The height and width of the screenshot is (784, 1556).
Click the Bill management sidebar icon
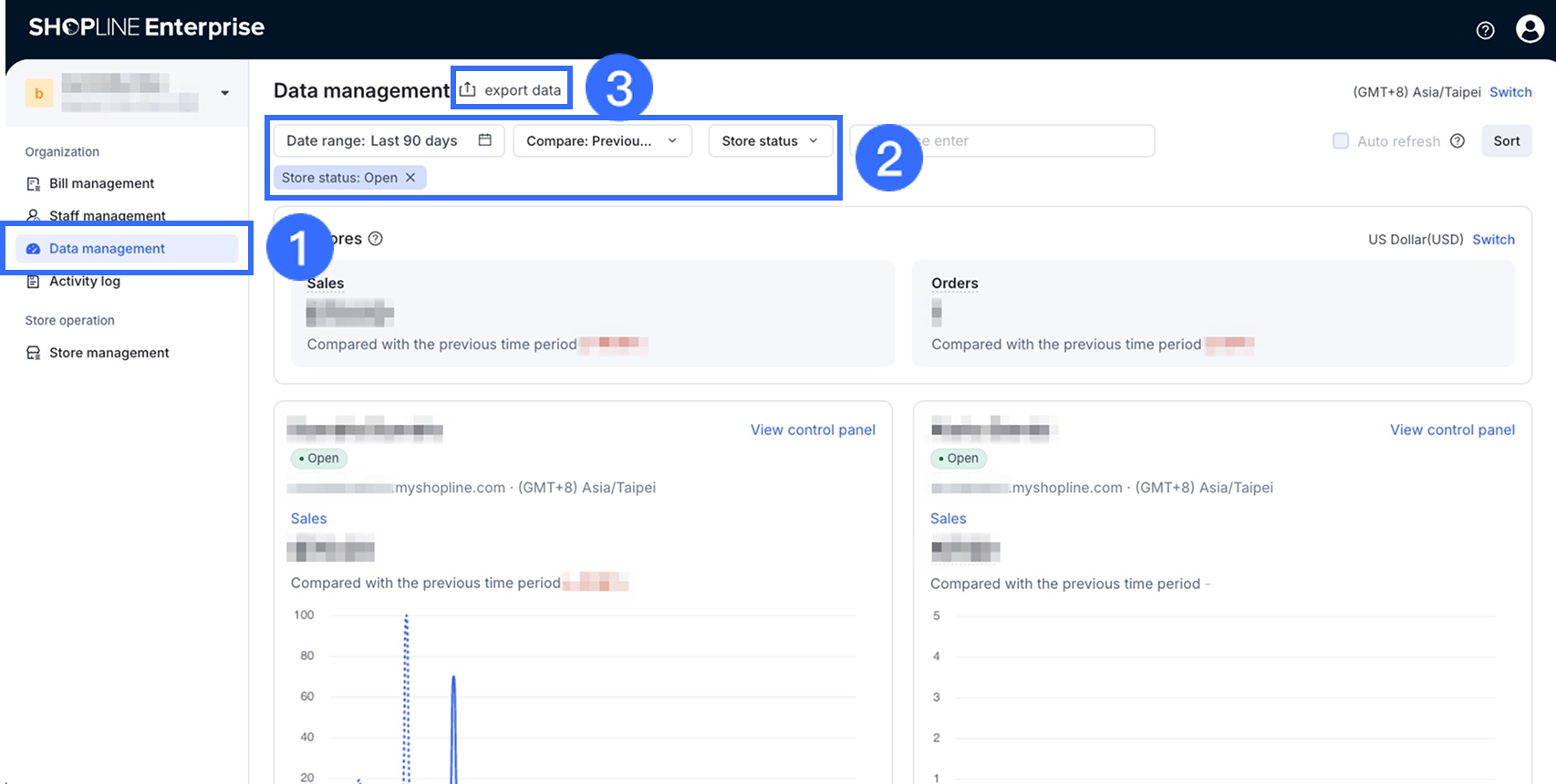click(34, 184)
